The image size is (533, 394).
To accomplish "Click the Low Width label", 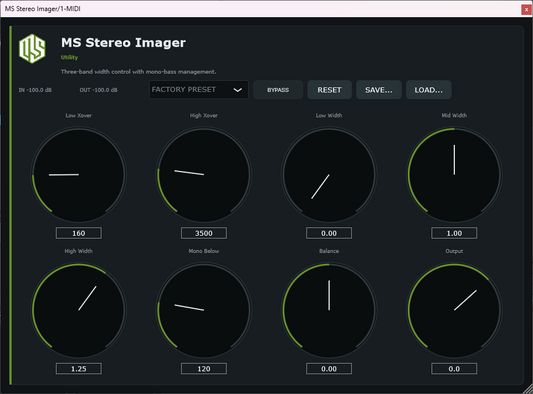I will [329, 116].
